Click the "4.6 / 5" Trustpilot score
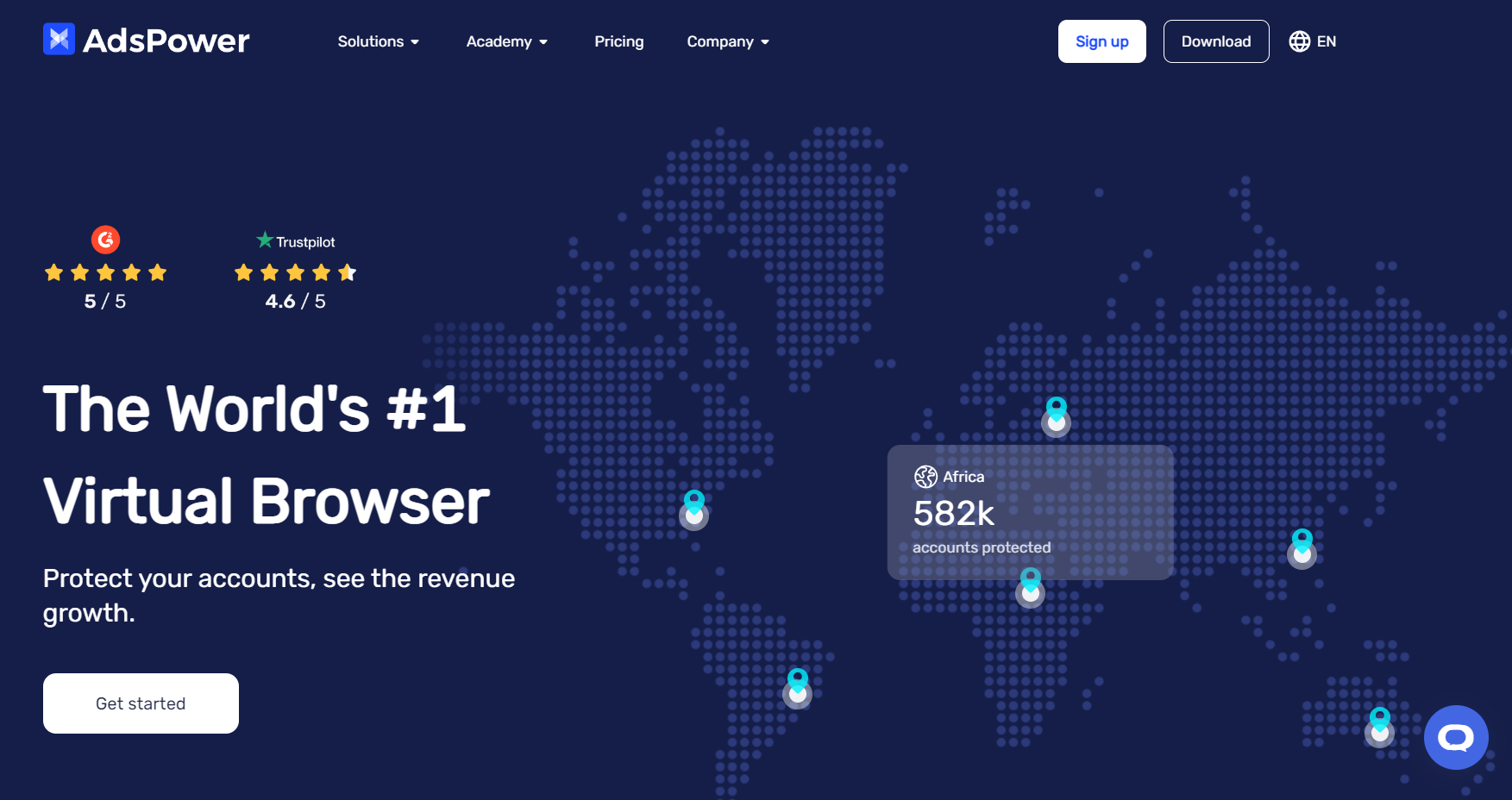This screenshot has width=1512, height=800. [x=296, y=302]
